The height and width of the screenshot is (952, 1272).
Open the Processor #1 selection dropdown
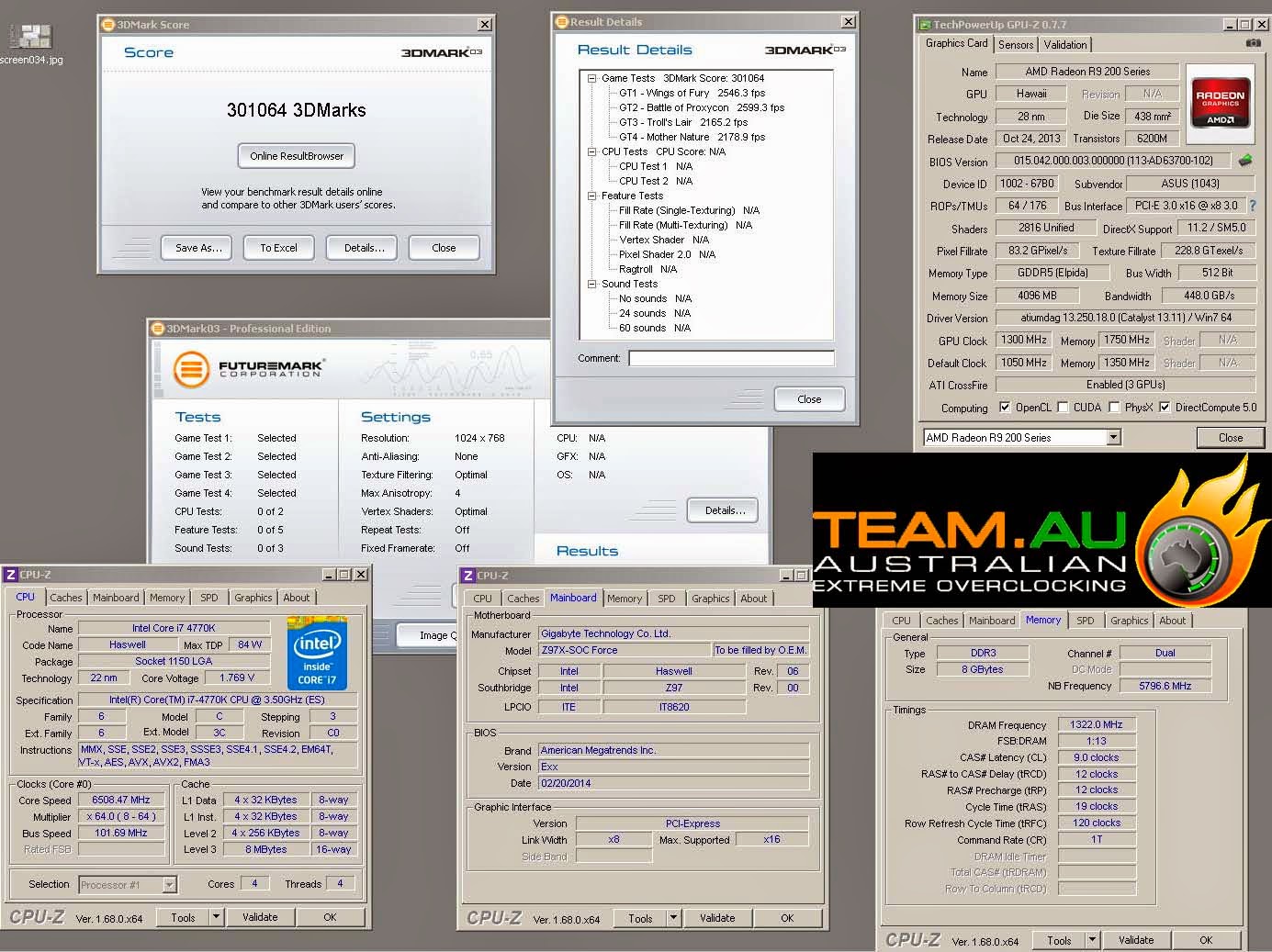coord(169,885)
